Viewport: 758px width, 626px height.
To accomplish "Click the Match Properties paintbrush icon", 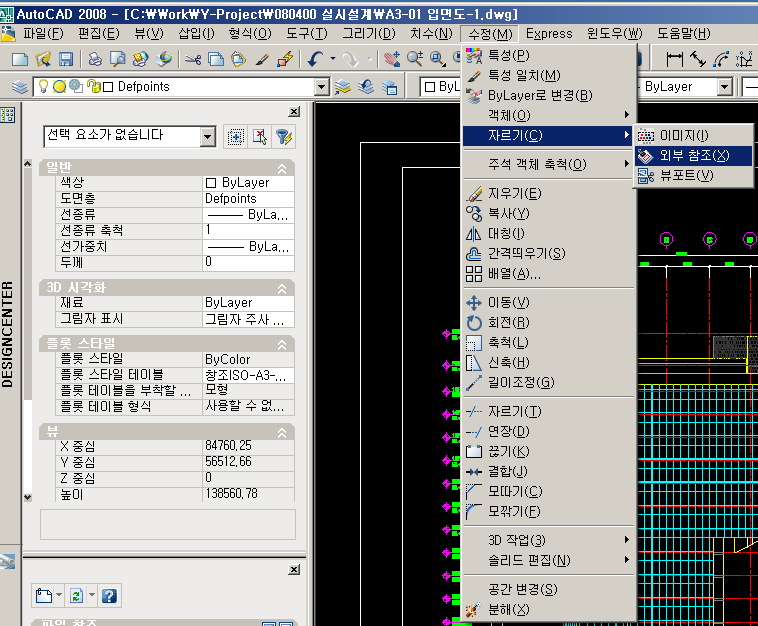I will point(262,59).
